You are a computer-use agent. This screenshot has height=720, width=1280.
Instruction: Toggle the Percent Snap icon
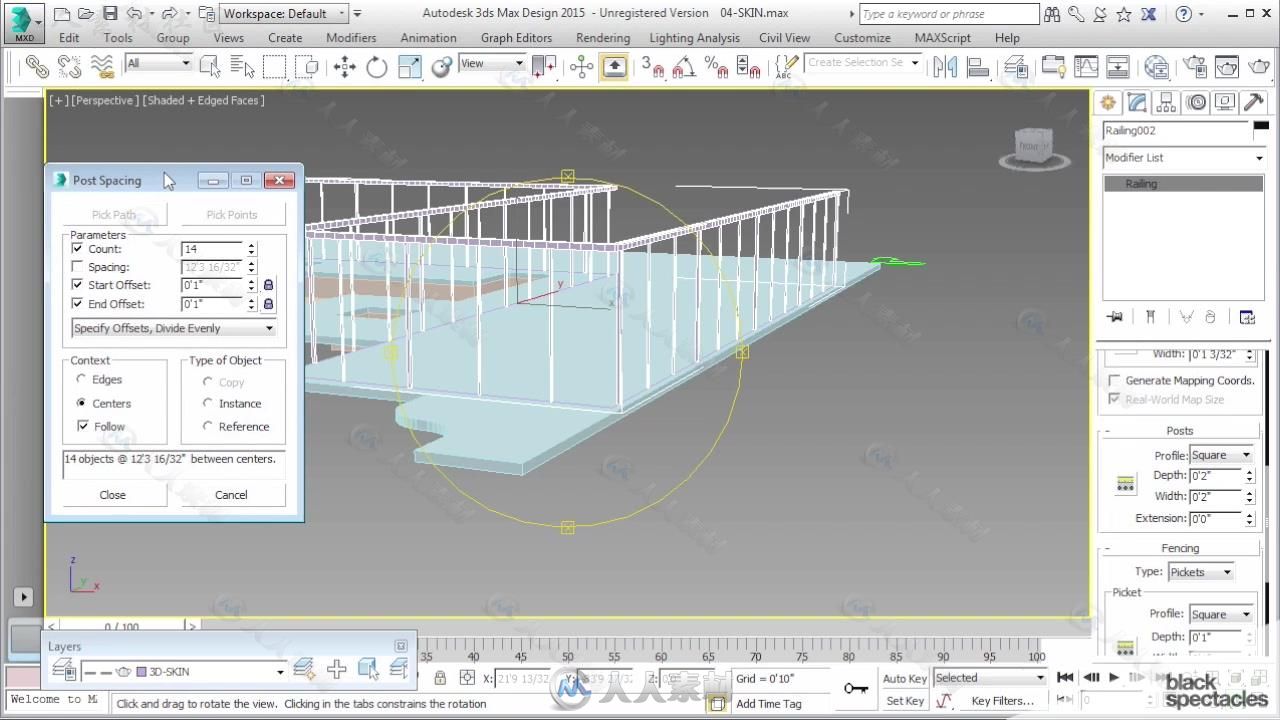point(716,67)
